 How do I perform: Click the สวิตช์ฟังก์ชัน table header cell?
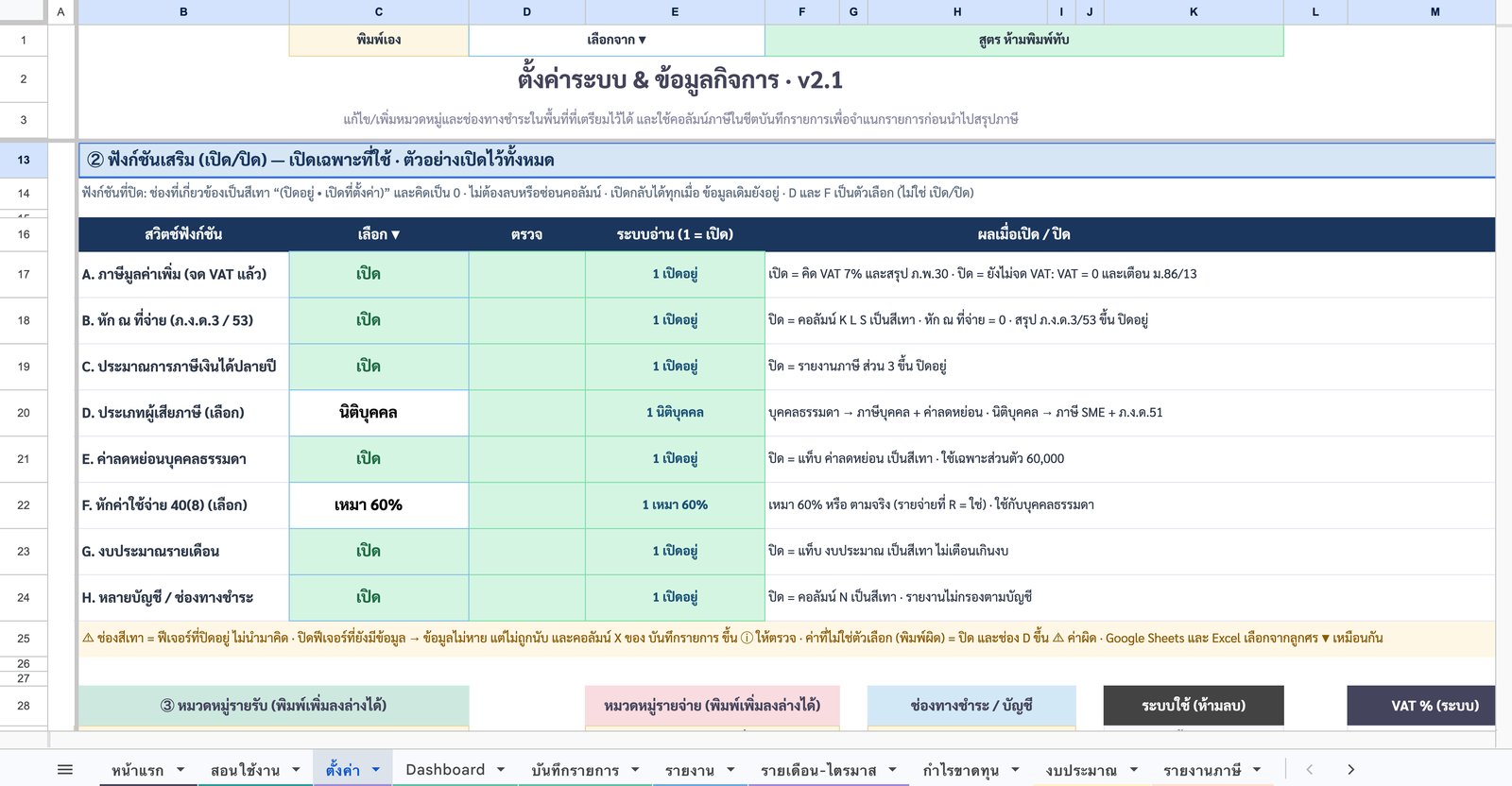(183, 234)
